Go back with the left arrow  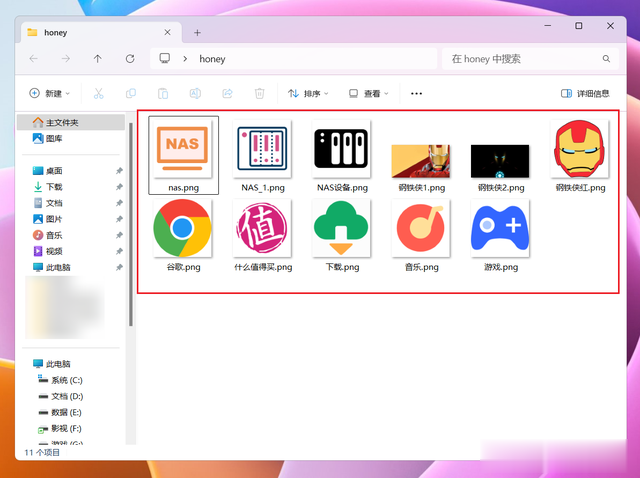[x=33, y=59]
